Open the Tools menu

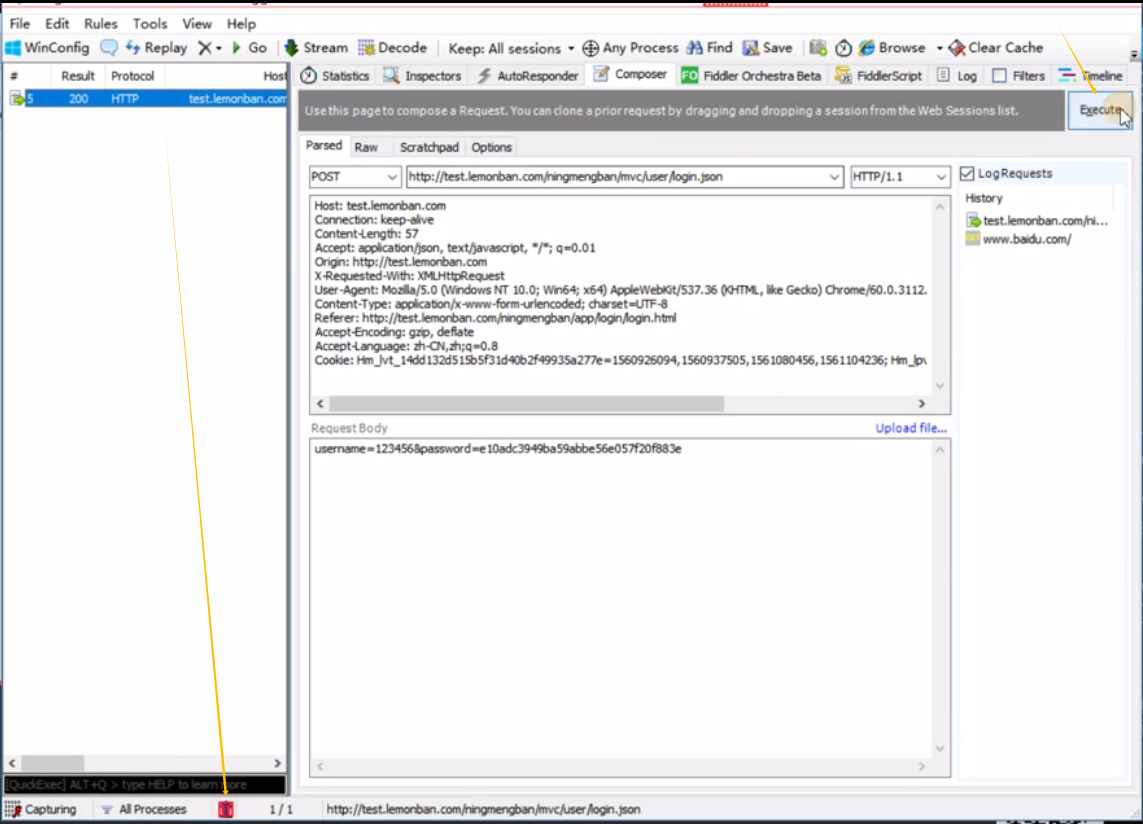pyautogui.click(x=149, y=24)
